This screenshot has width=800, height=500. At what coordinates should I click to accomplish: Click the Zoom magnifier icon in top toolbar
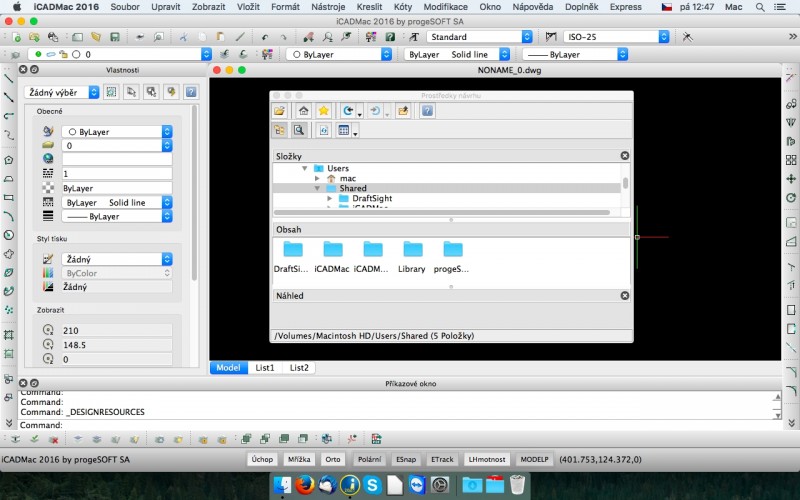click(x=328, y=37)
